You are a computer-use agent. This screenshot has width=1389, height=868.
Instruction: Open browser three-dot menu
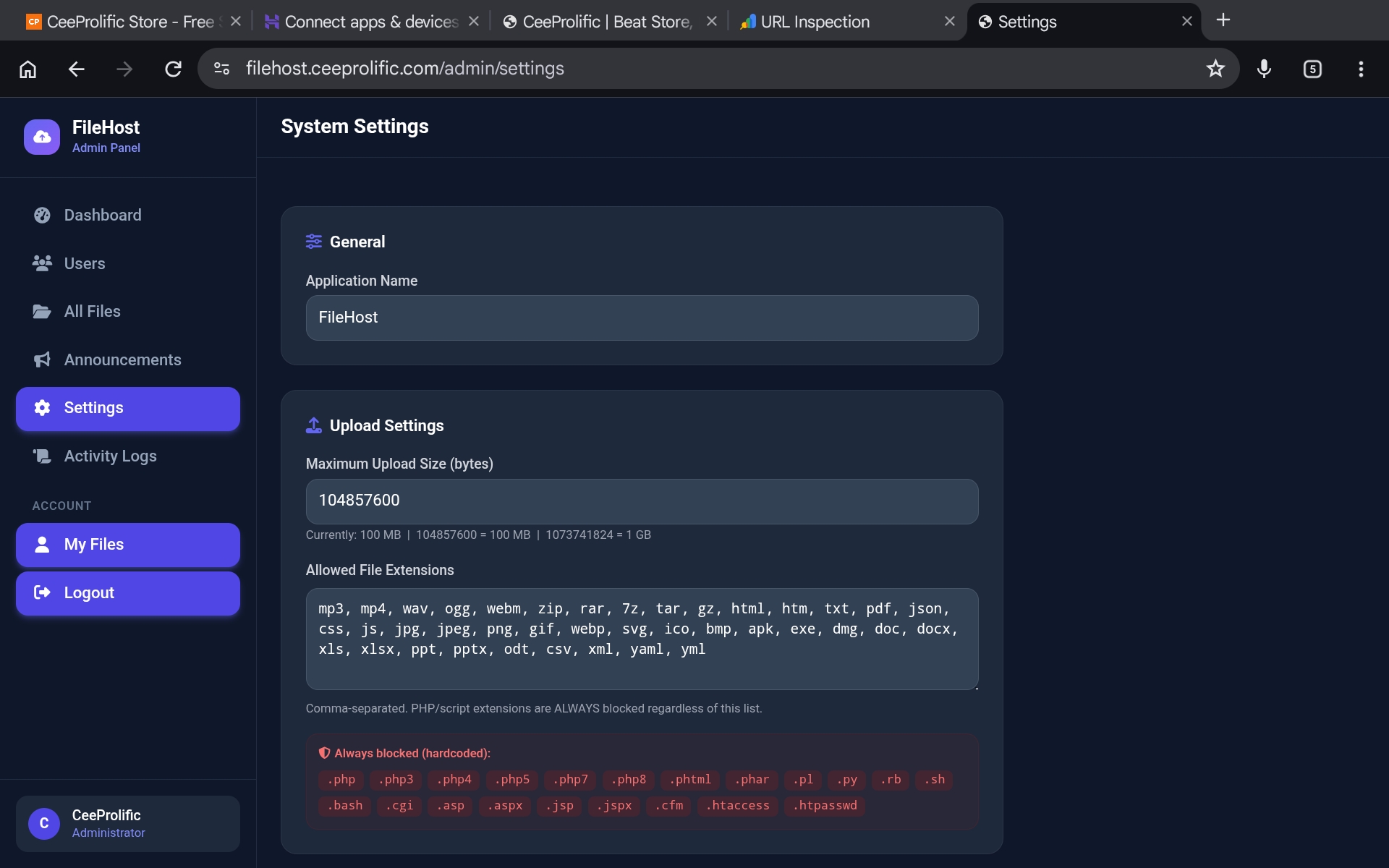click(1361, 69)
